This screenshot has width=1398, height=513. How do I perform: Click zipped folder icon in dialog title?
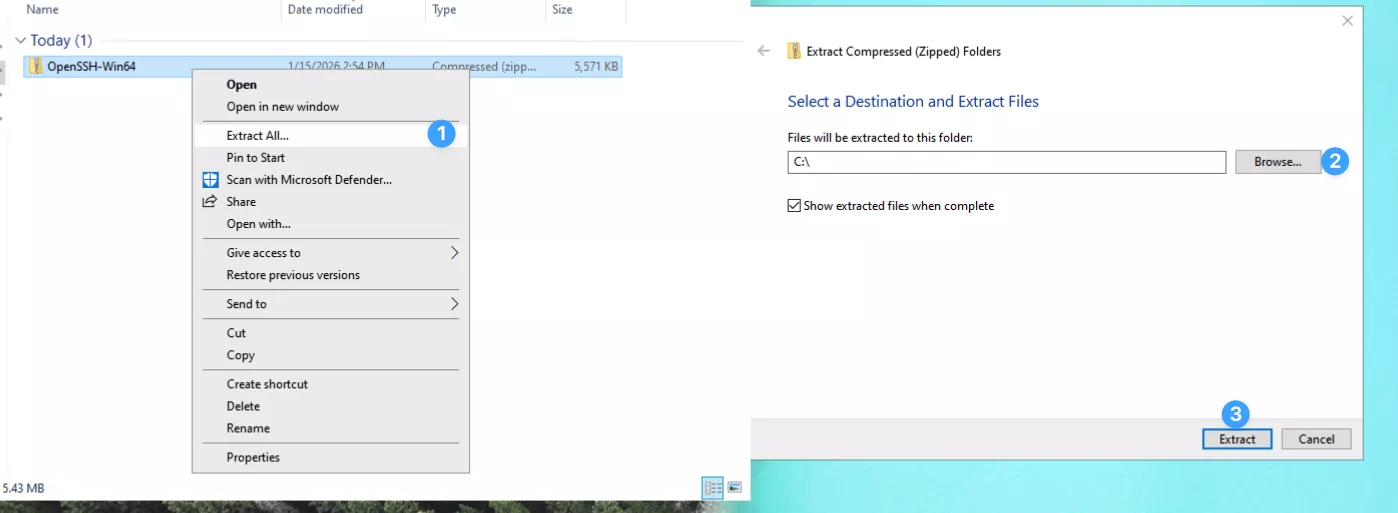point(794,51)
